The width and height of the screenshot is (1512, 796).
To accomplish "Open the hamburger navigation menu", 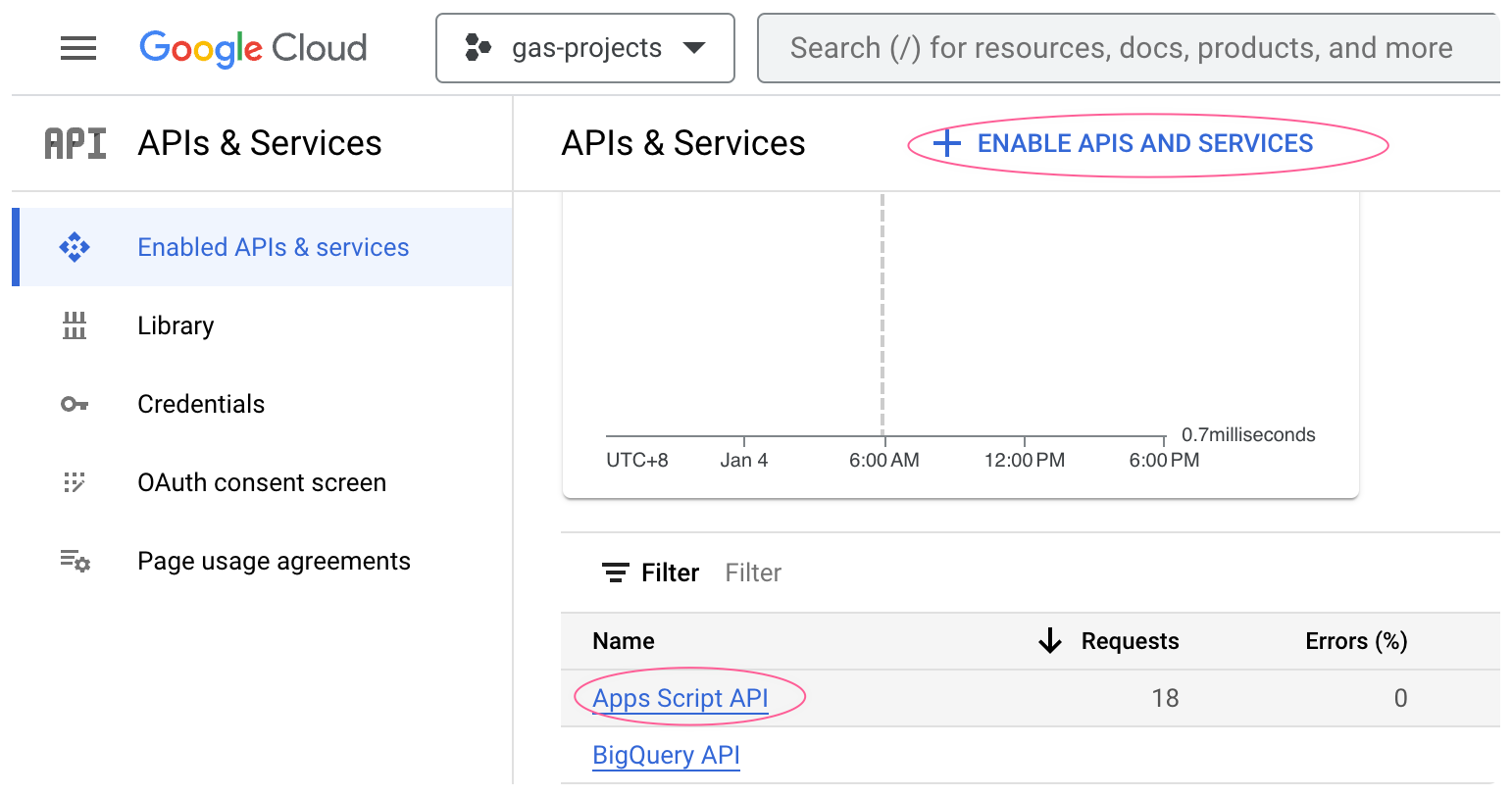I will 78,48.
